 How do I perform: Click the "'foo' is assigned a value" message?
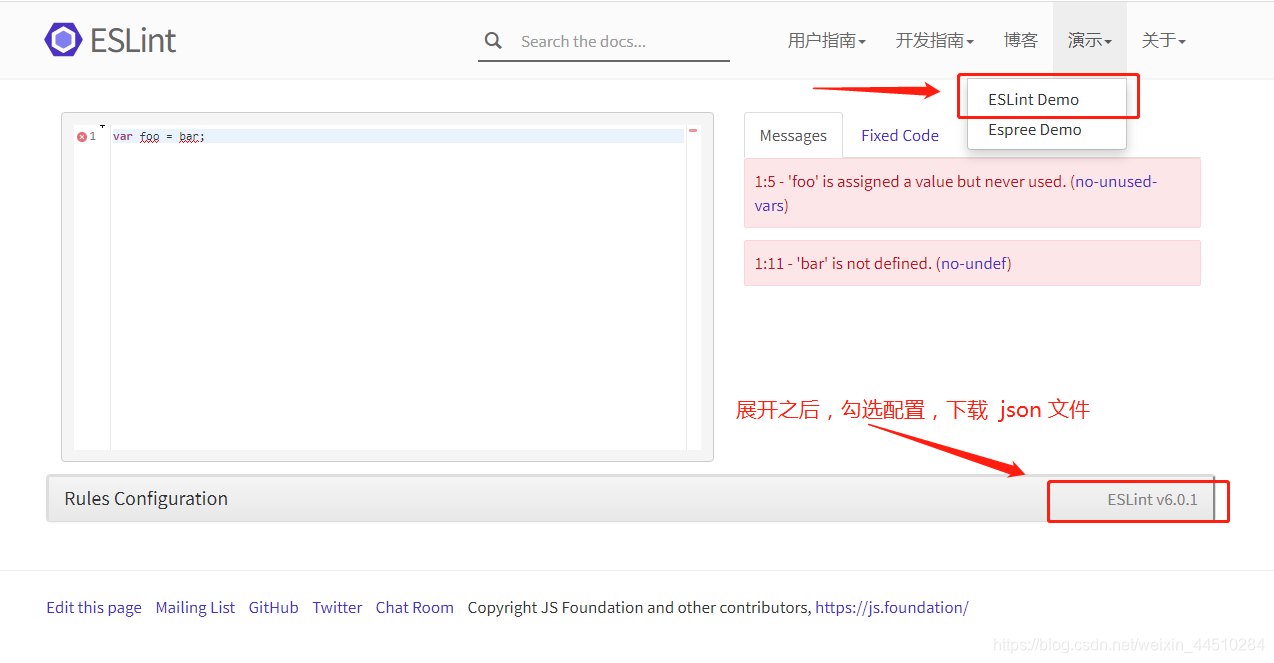click(972, 193)
